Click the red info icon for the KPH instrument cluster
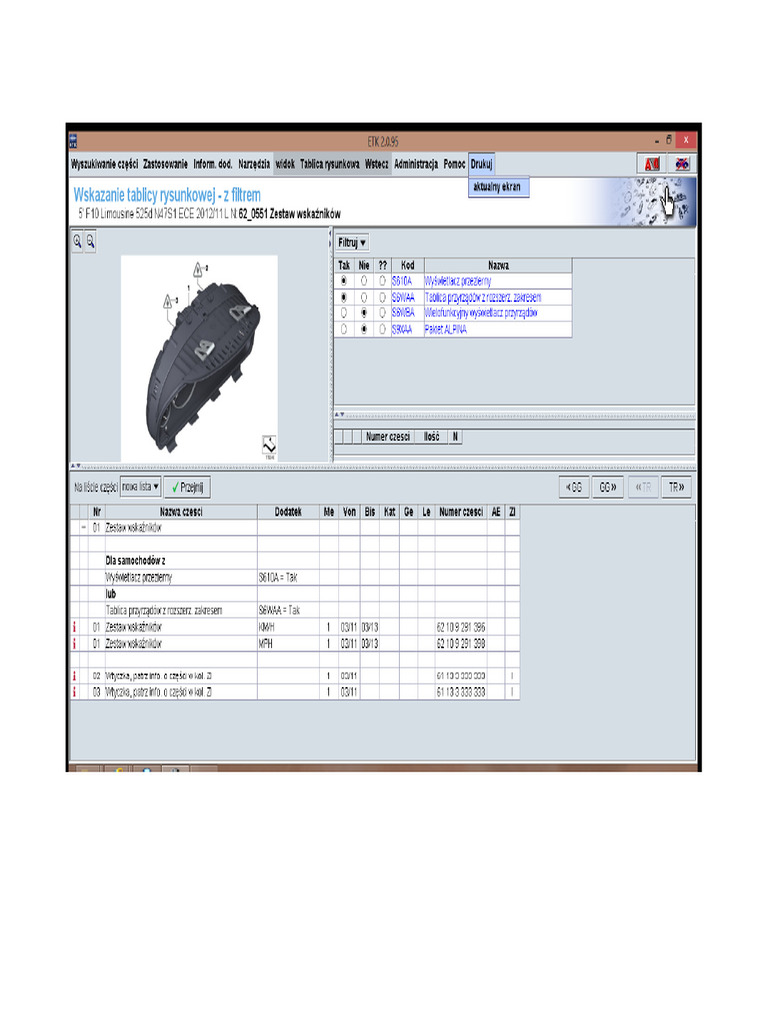 click(74, 642)
